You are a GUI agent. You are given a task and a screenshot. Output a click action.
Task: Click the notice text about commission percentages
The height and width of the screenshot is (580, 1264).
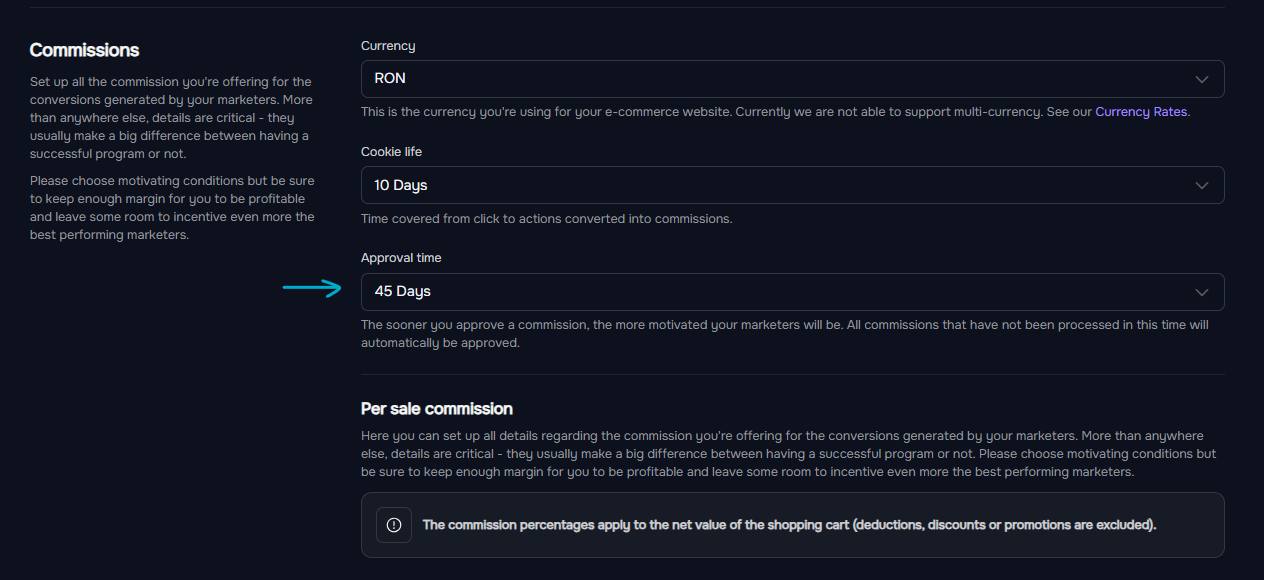tap(789, 525)
